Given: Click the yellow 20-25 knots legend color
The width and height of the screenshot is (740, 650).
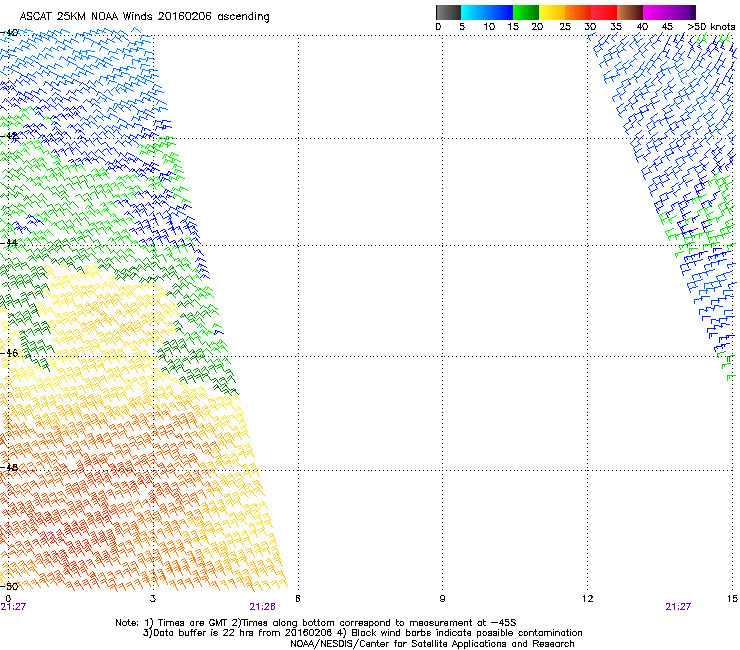Looking at the screenshot, I should pos(552,12).
